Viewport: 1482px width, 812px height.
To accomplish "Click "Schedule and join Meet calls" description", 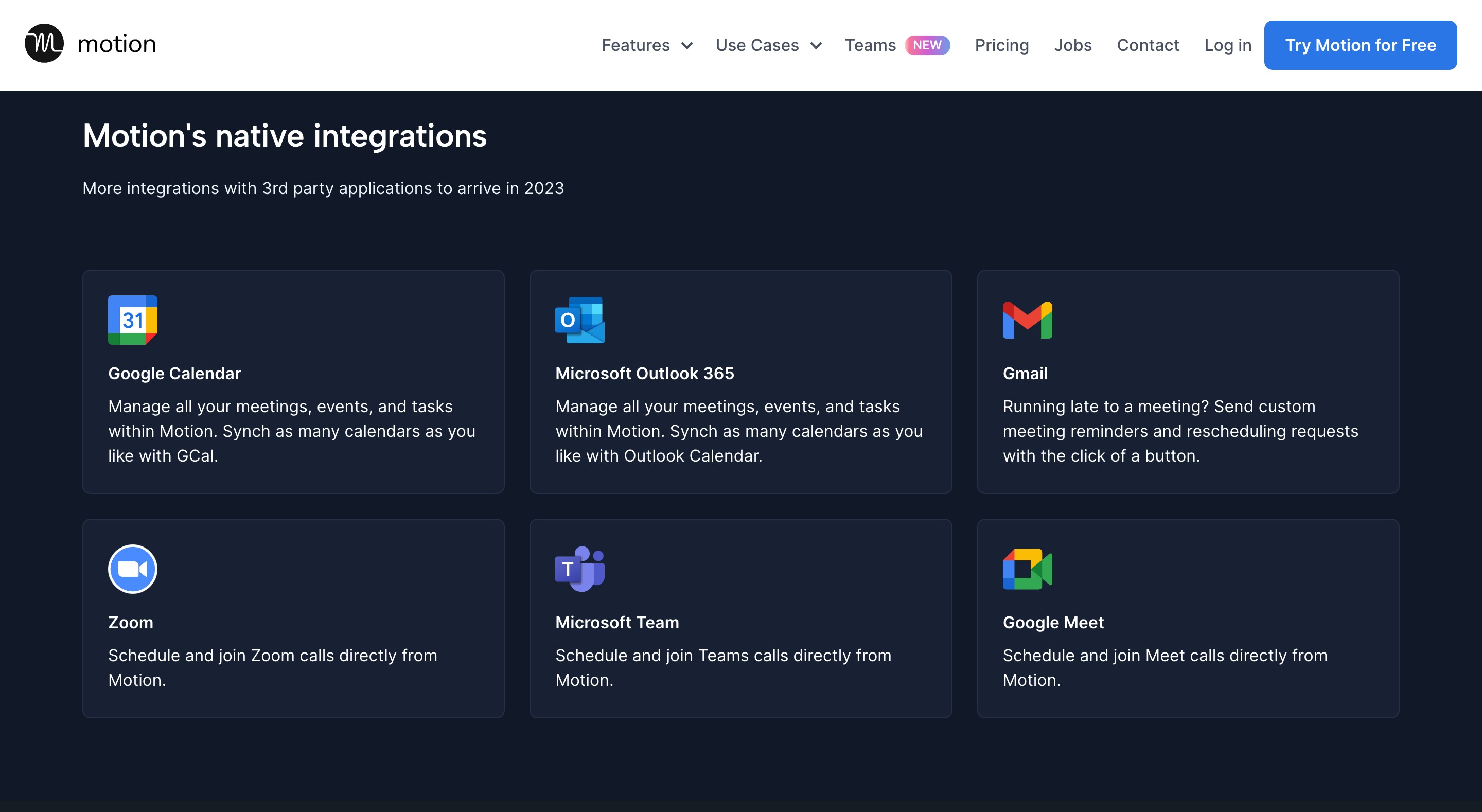I will (1165, 667).
